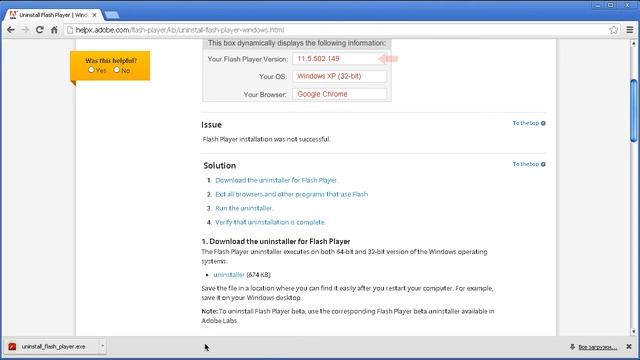Screen dimensions: 640x360
Task: Open Download the uninstaller for Flash Player link
Action: pos(276,180)
